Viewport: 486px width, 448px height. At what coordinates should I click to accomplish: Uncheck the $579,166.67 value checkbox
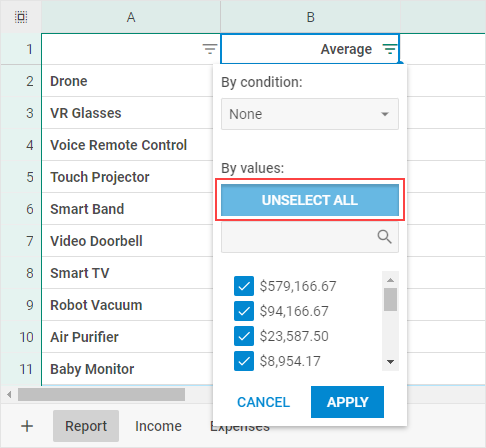point(244,286)
